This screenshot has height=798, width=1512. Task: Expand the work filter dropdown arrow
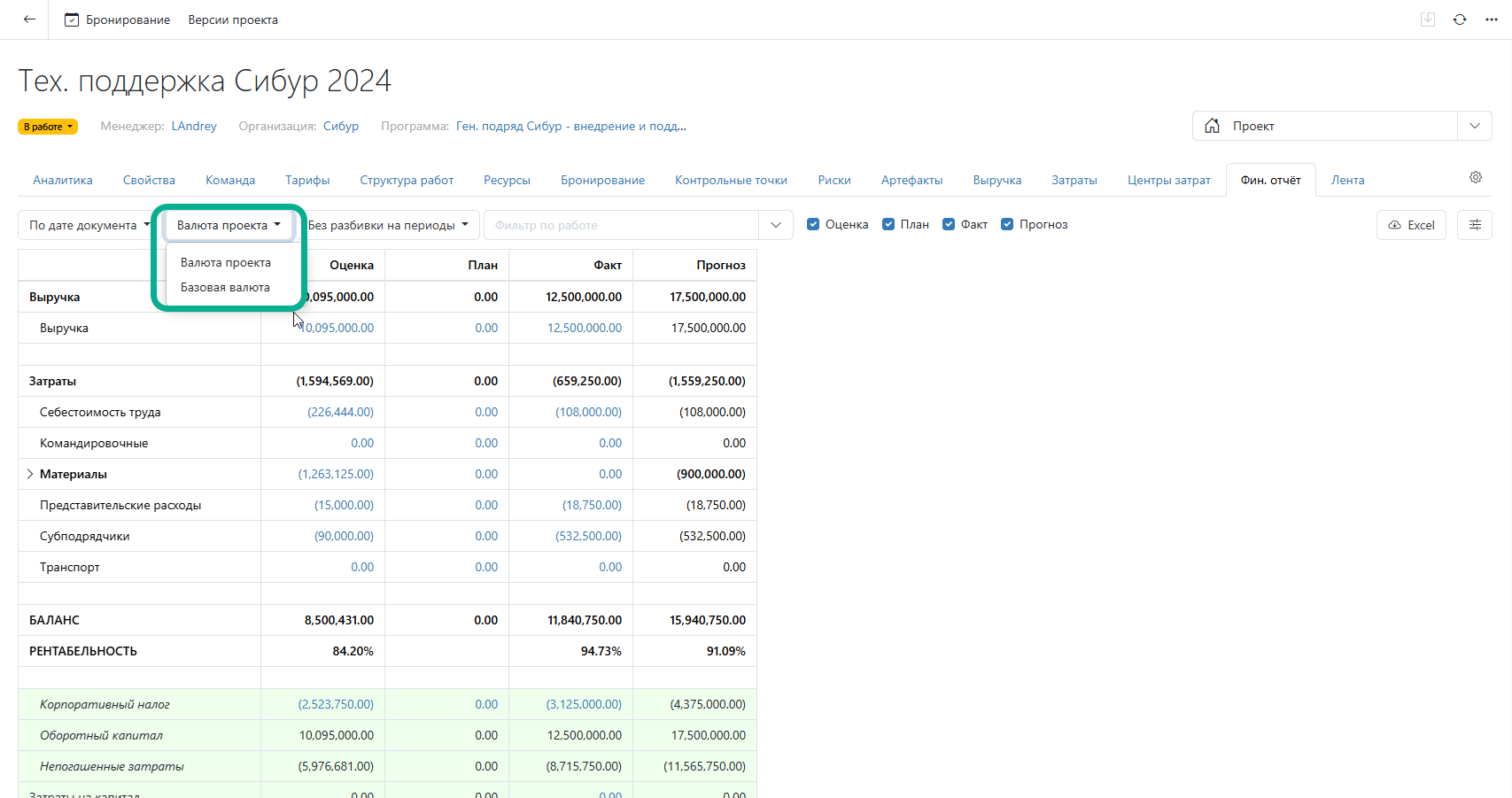tap(776, 225)
